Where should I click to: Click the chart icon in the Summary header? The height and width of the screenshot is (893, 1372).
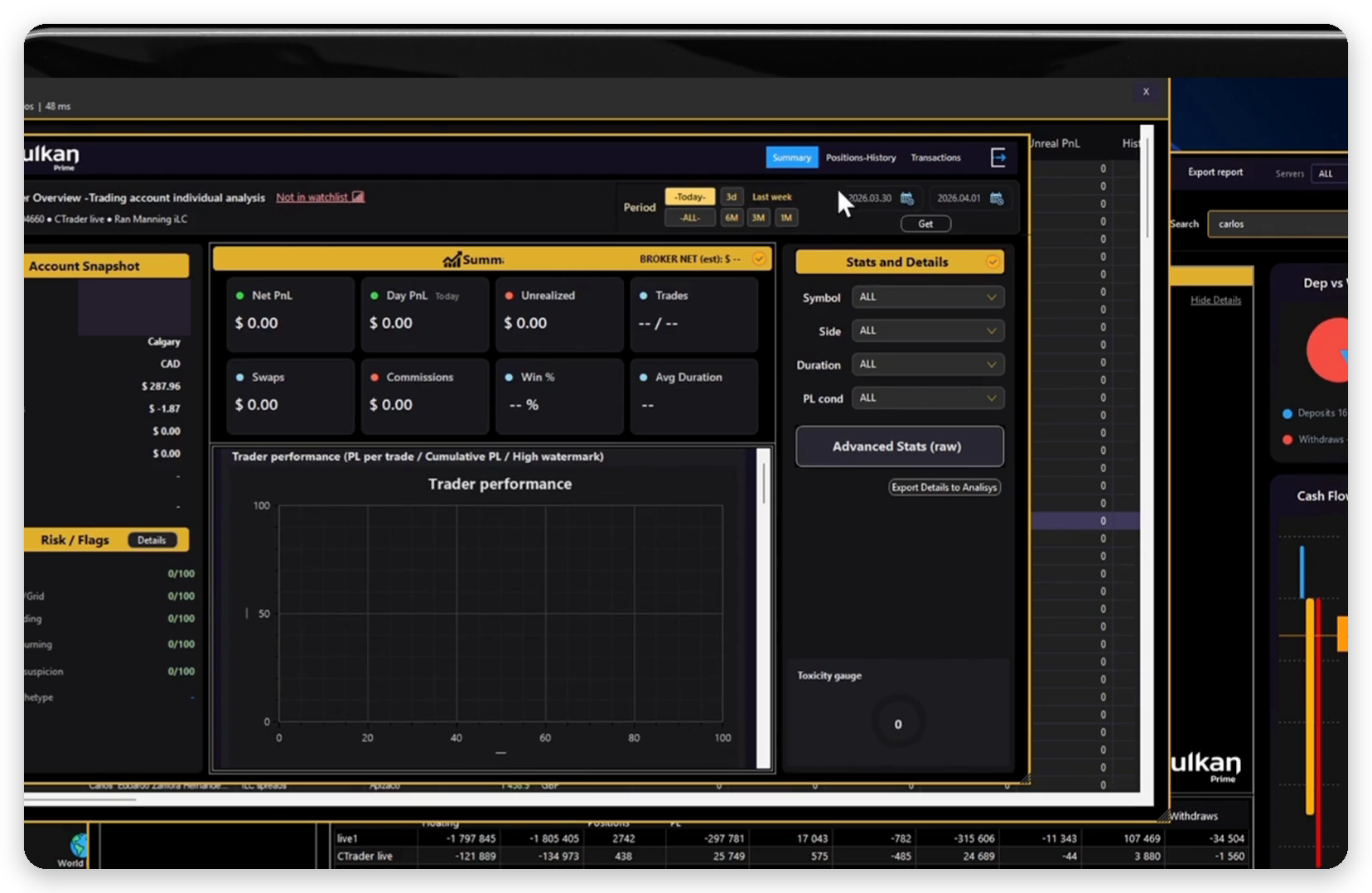(452, 260)
